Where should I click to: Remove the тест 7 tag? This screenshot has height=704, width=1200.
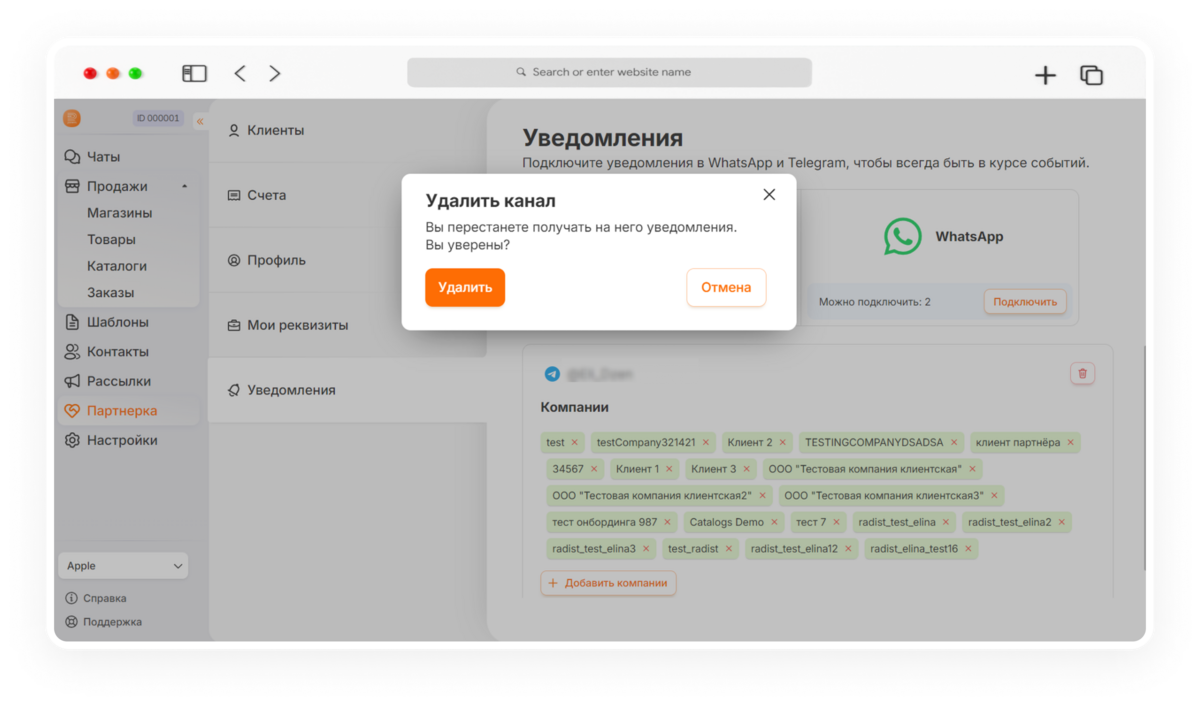[x=836, y=522]
